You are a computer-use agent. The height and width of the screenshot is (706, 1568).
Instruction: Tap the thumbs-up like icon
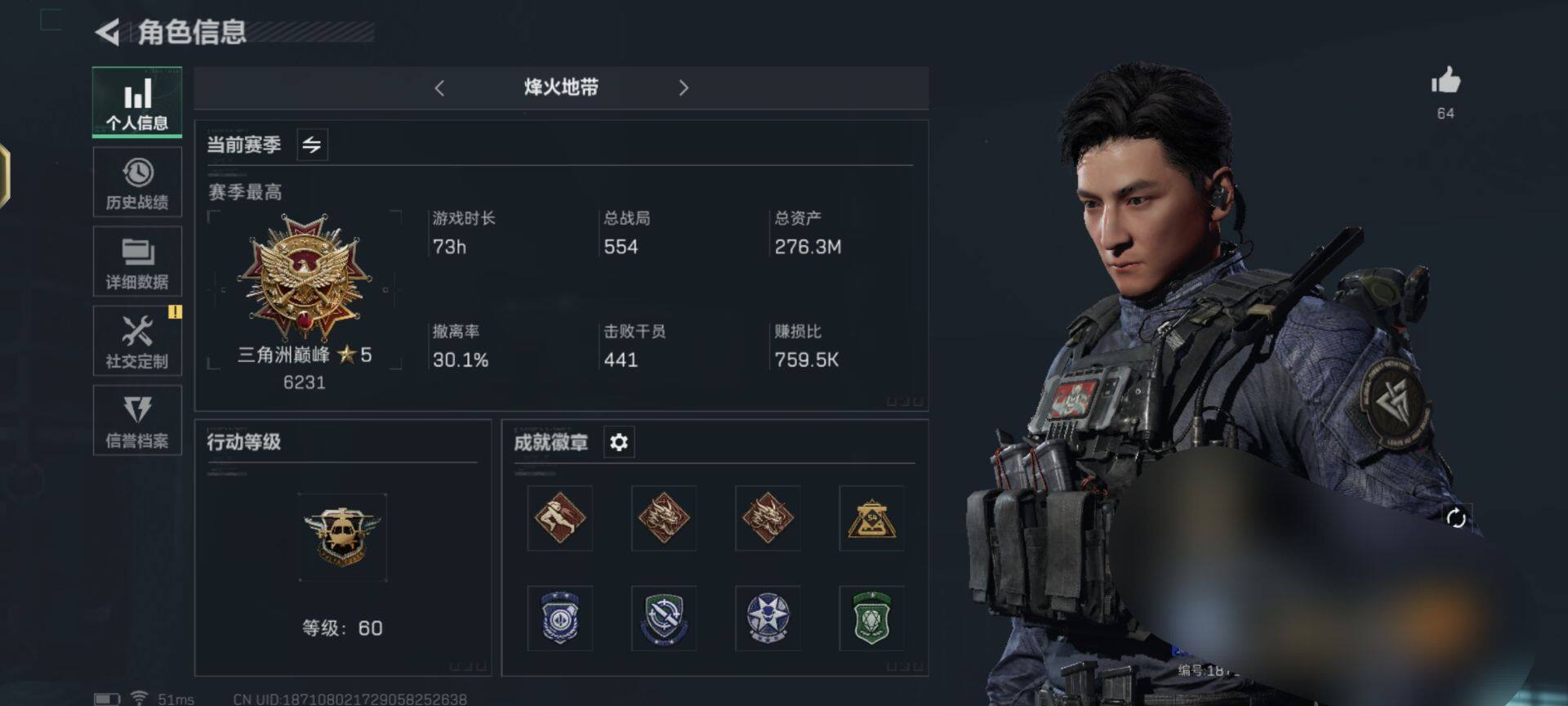(1445, 81)
